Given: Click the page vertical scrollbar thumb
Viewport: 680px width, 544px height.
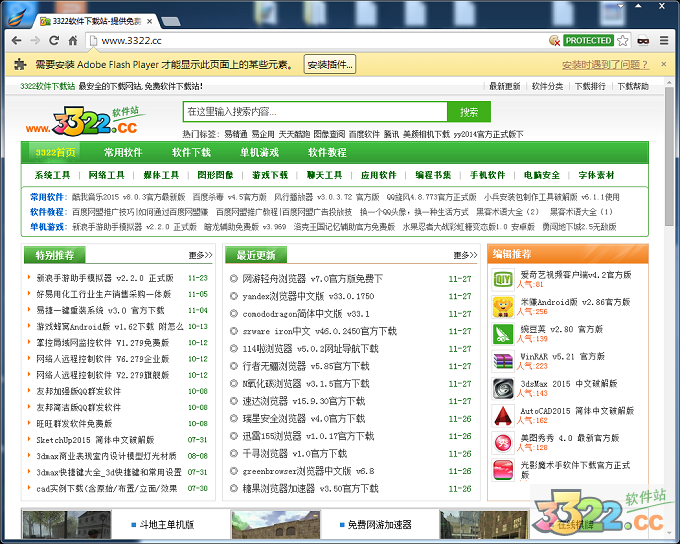Looking at the screenshot, I should pos(670,156).
